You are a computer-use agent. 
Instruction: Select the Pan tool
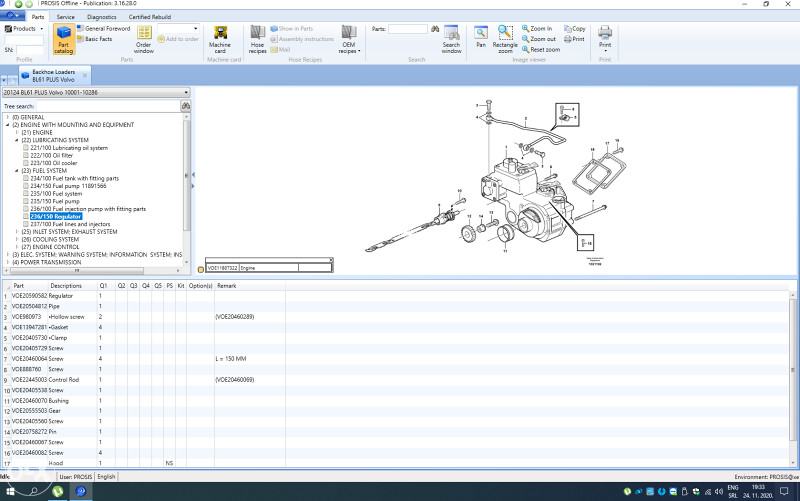pyautogui.click(x=481, y=37)
